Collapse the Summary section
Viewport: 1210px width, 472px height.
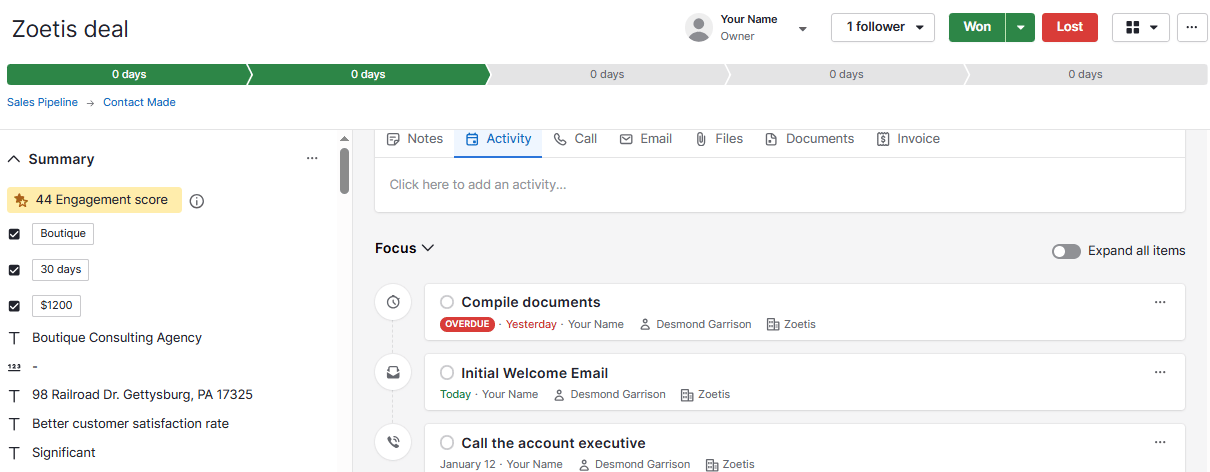[14, 159]
